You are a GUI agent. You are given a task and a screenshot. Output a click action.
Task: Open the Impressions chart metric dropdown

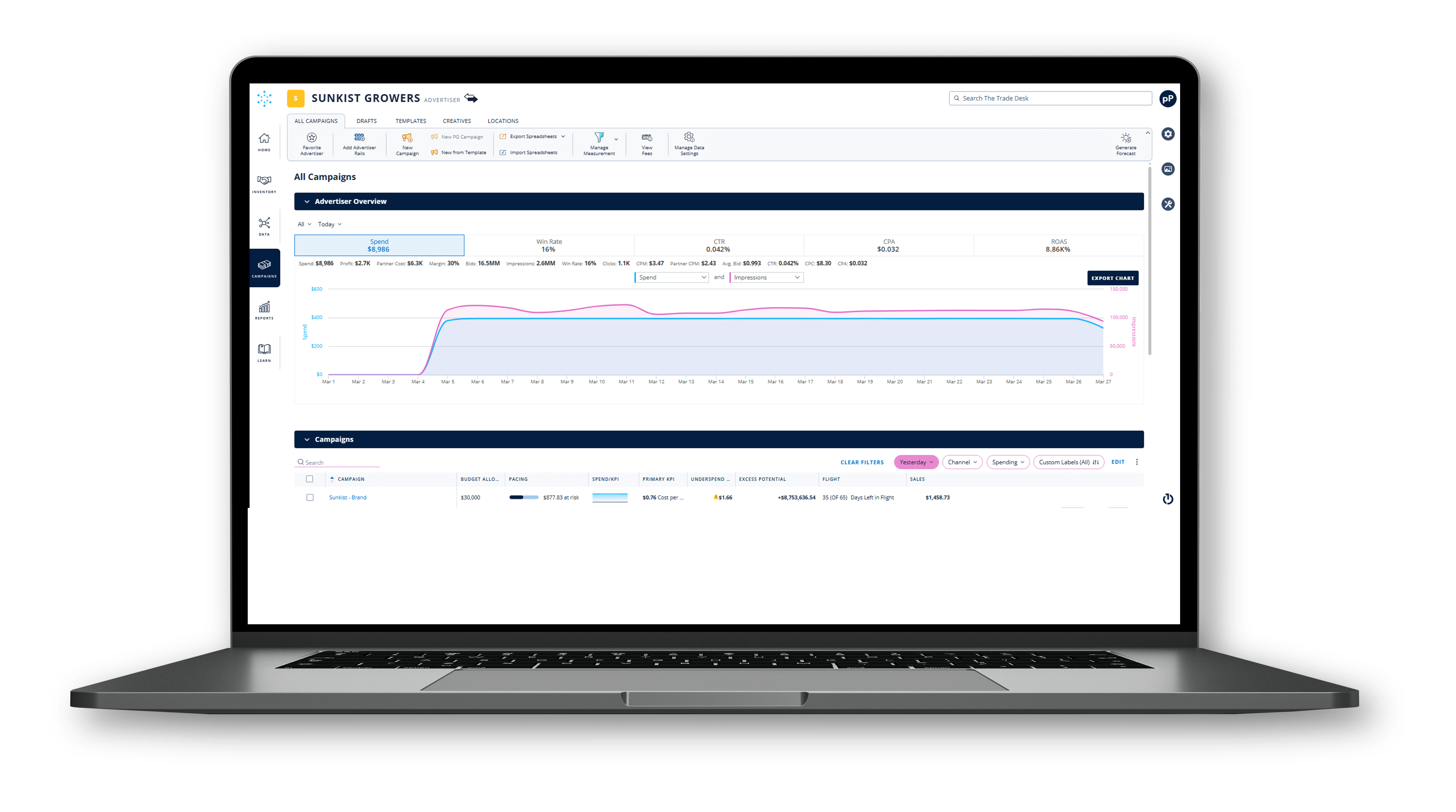(766, 277)
